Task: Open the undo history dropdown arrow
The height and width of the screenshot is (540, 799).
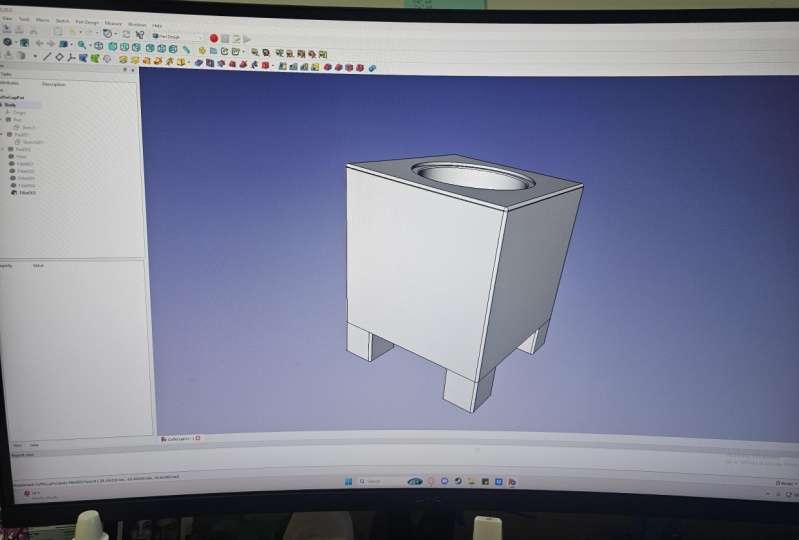Action: pyautogui.click(x=81, y=33)
